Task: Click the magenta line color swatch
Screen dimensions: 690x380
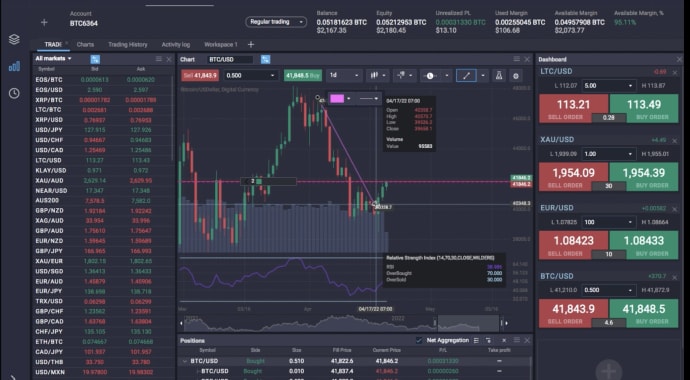Action: [337, 99]
